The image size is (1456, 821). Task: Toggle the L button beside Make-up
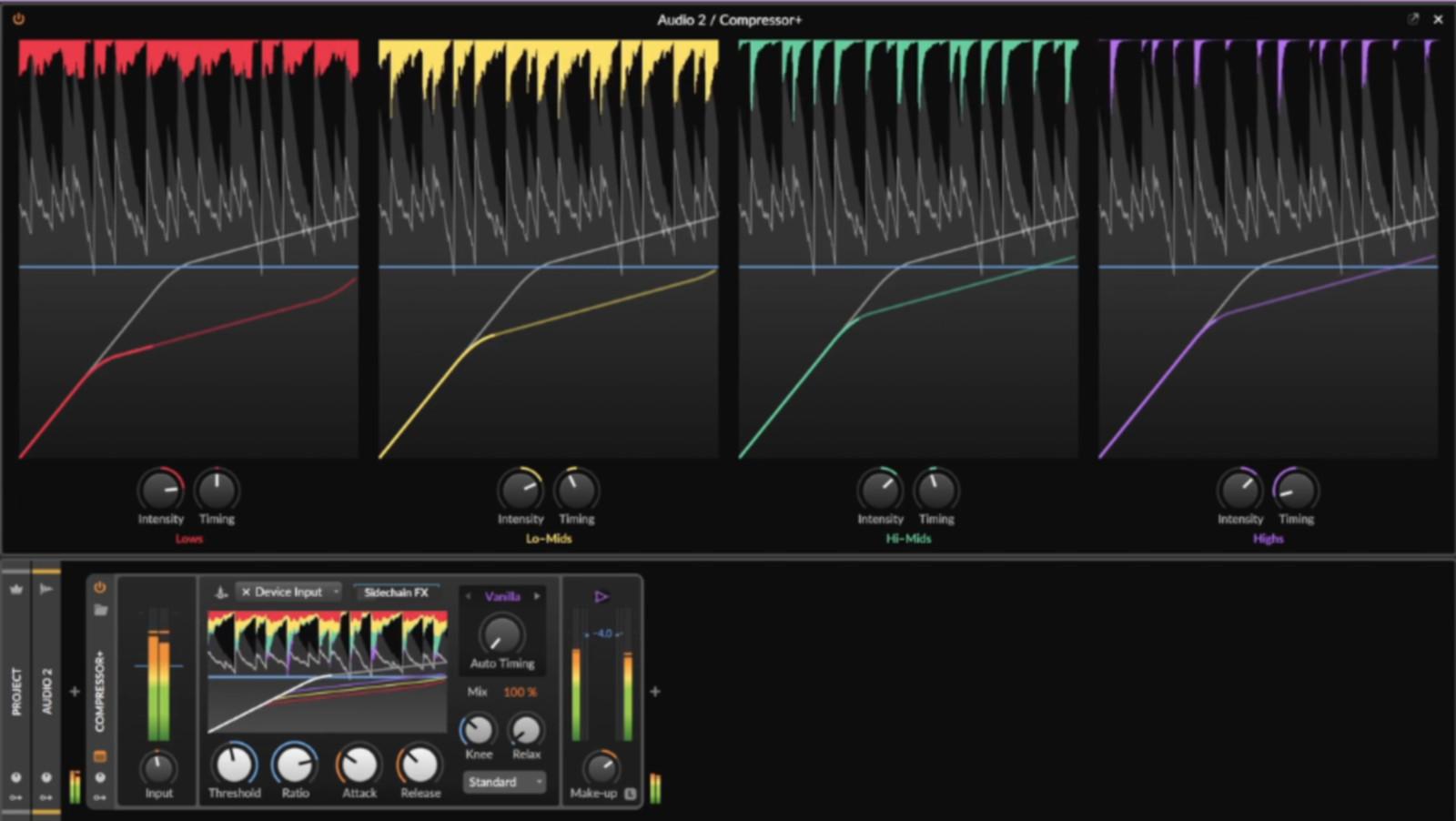click(x=630, y=794)
